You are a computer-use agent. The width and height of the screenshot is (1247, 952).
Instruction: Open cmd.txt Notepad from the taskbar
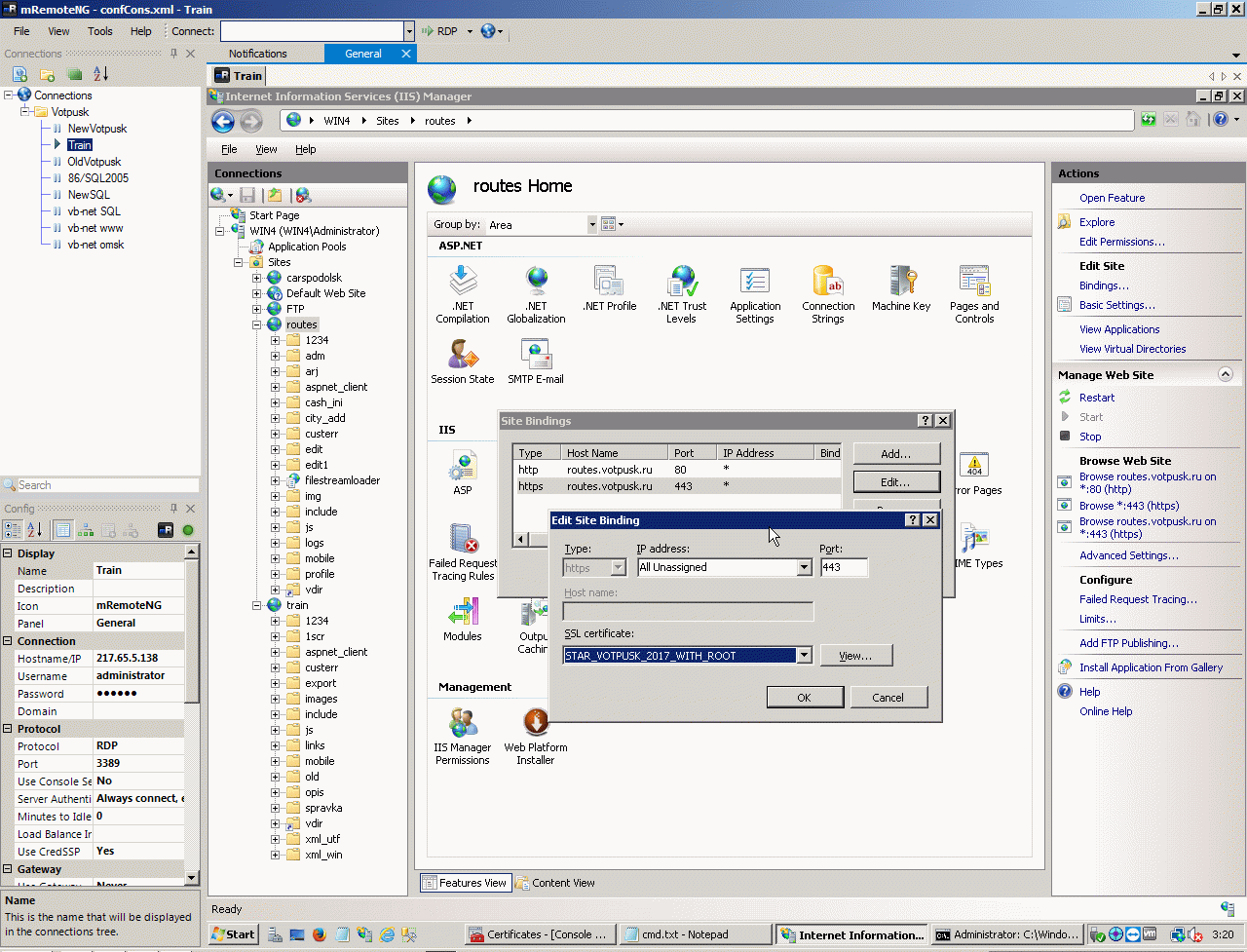695,934
